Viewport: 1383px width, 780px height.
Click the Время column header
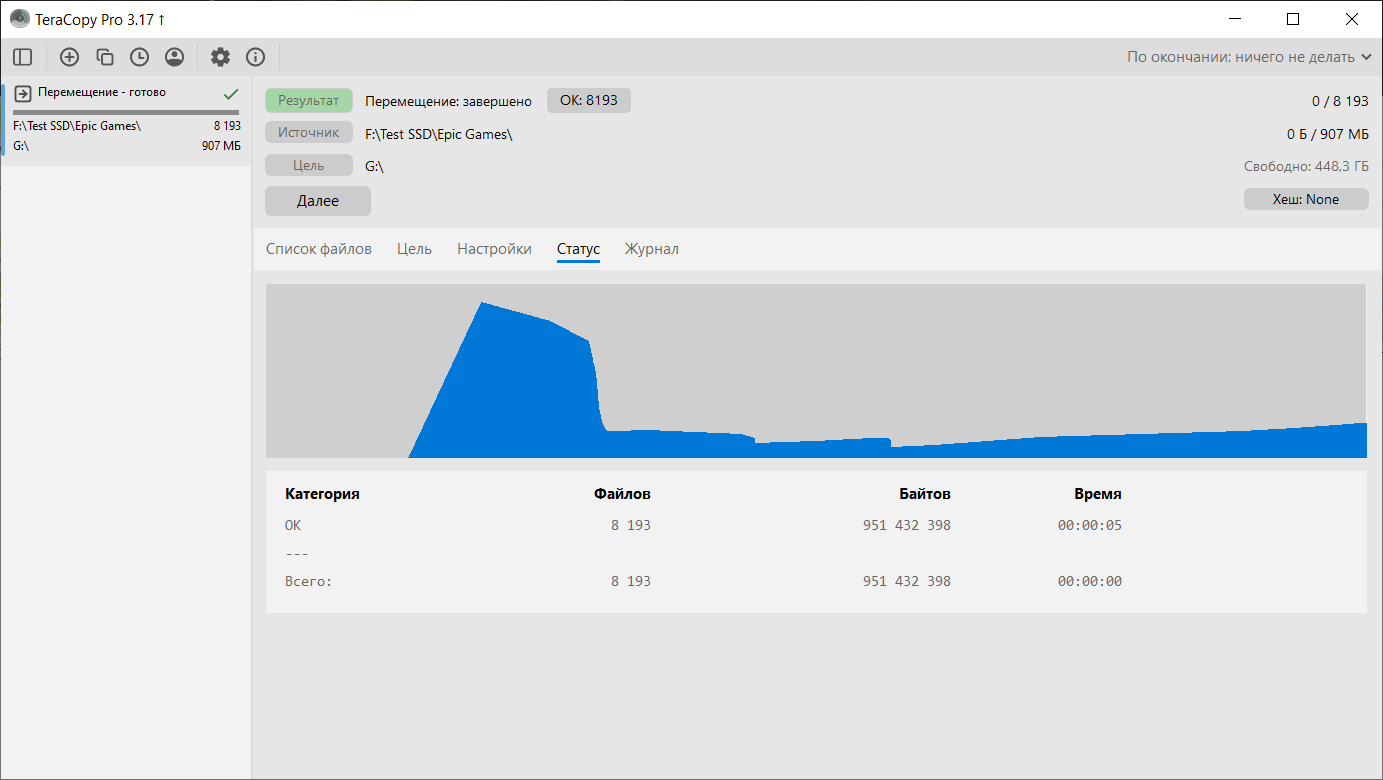[x=1098, y=494]
